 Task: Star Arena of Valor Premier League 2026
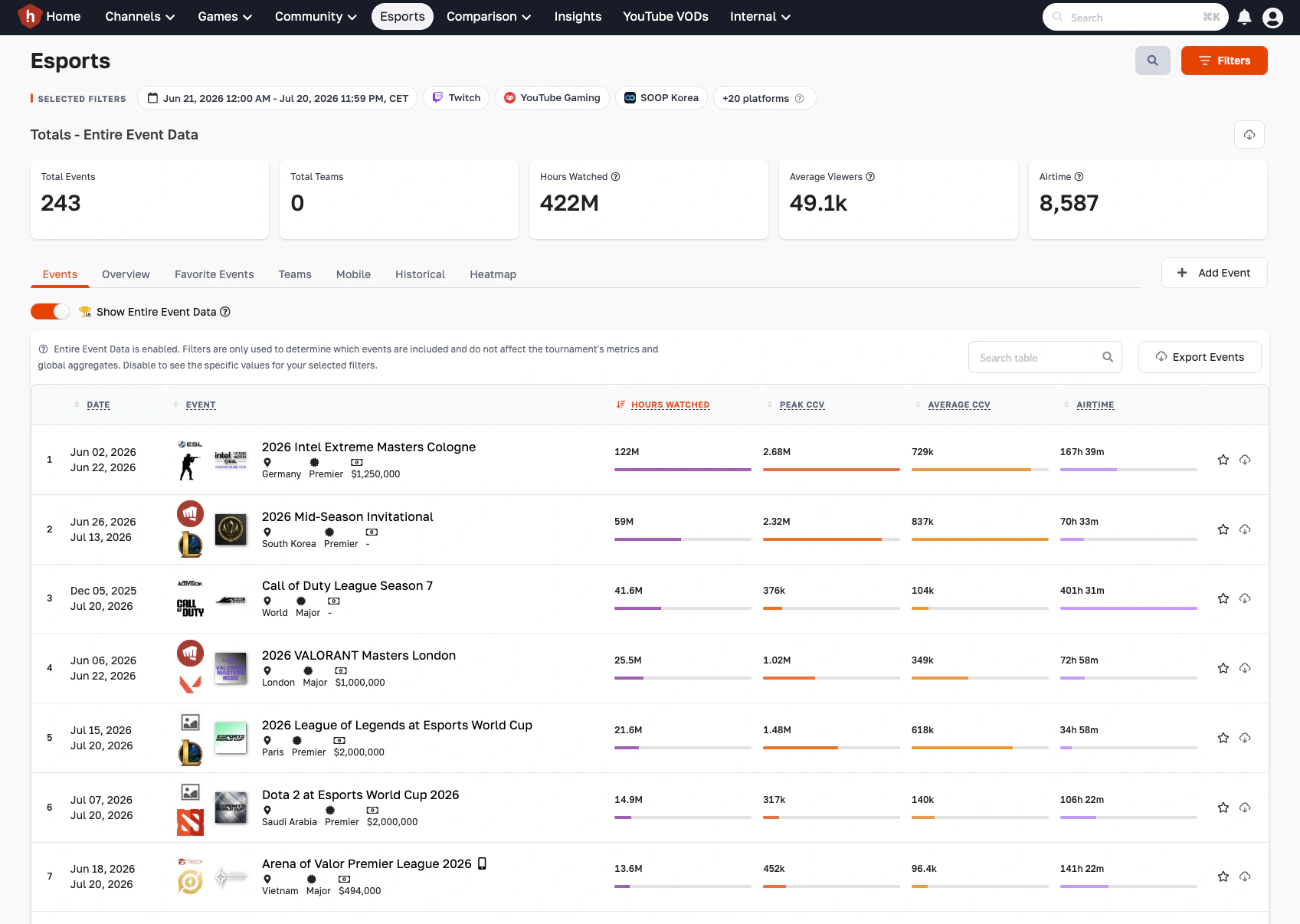click(1223, 876)
